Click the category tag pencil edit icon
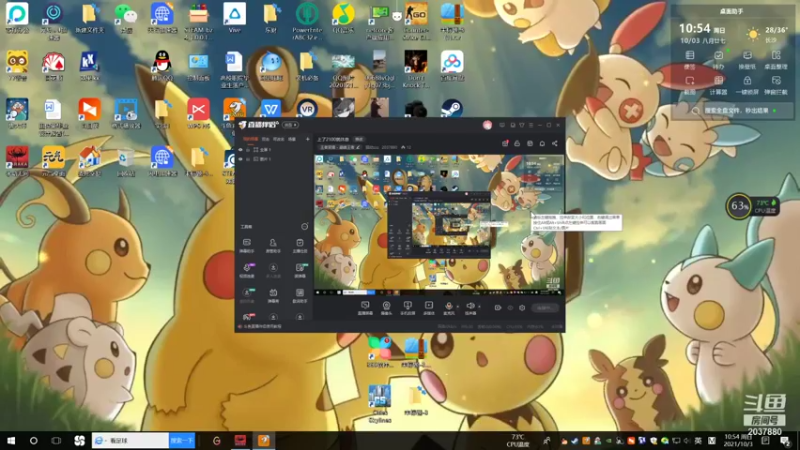This screenshot has height=450, width=800. (358, 147)
